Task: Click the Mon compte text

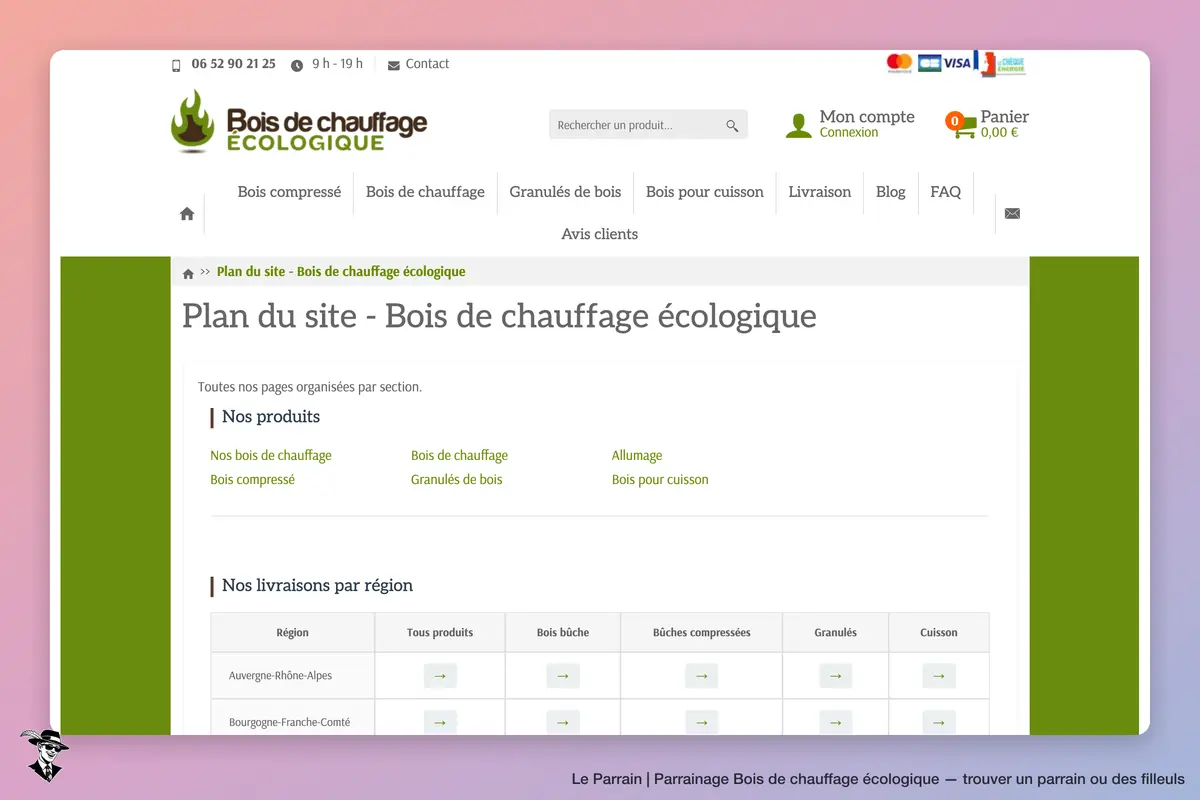Action: point(867,117)
